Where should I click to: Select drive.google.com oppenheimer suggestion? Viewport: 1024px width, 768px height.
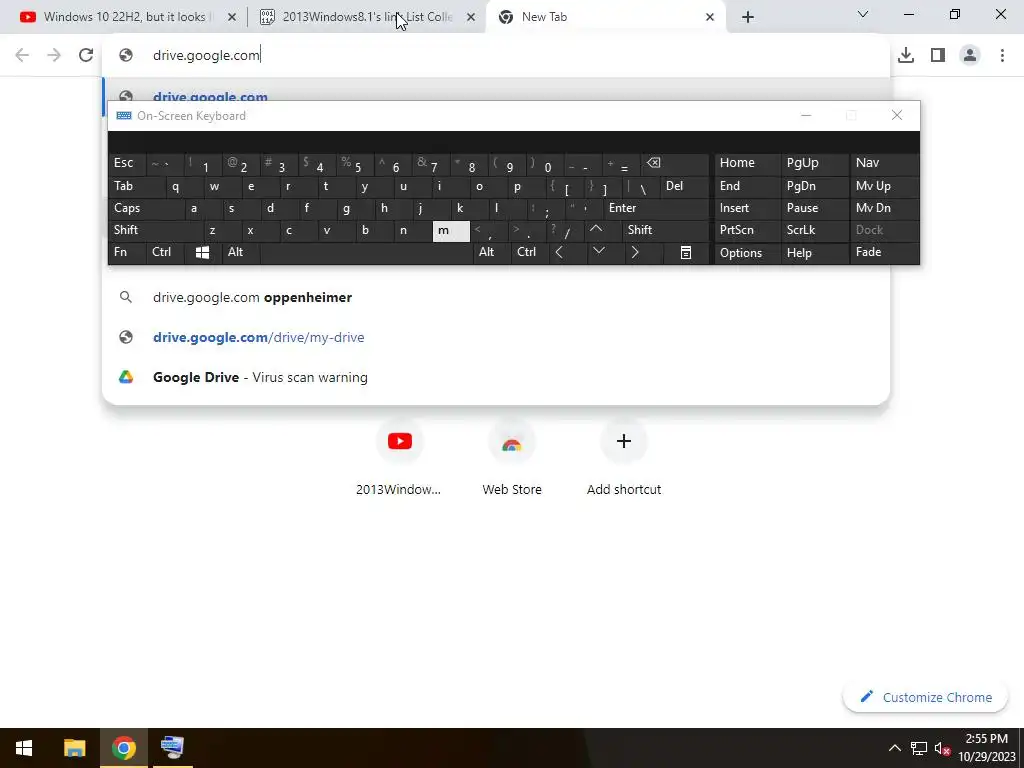(496, 297)
